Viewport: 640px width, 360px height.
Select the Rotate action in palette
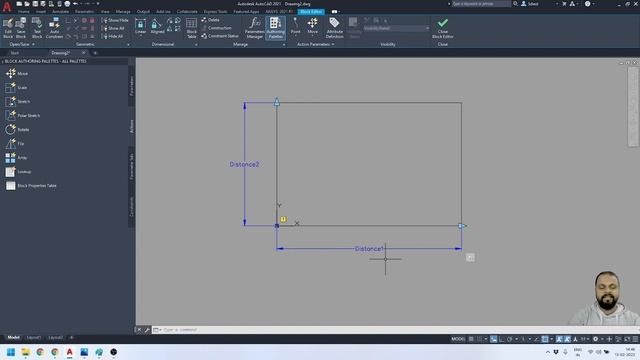coord(17,129)
